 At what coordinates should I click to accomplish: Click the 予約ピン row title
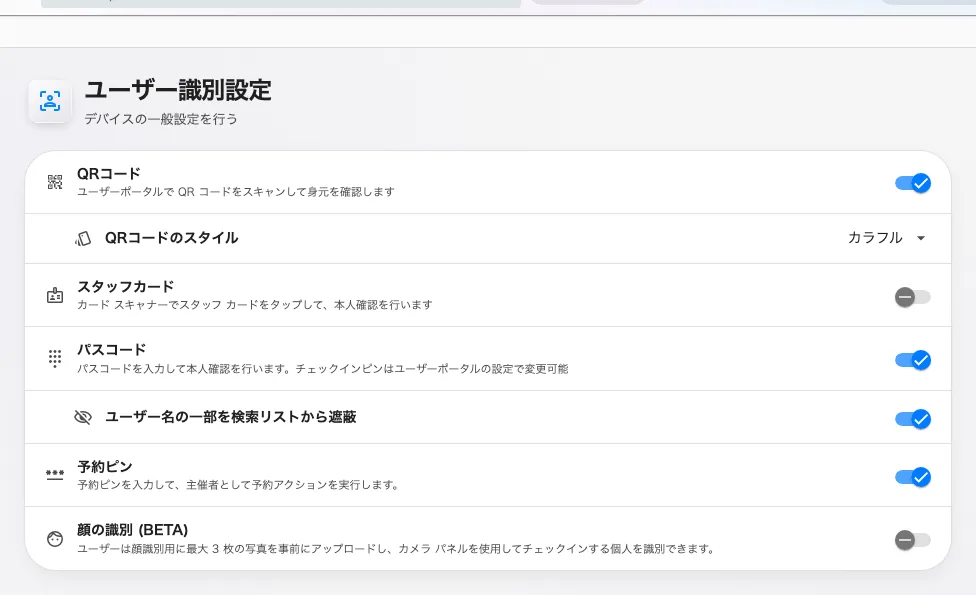click(105, 467)
